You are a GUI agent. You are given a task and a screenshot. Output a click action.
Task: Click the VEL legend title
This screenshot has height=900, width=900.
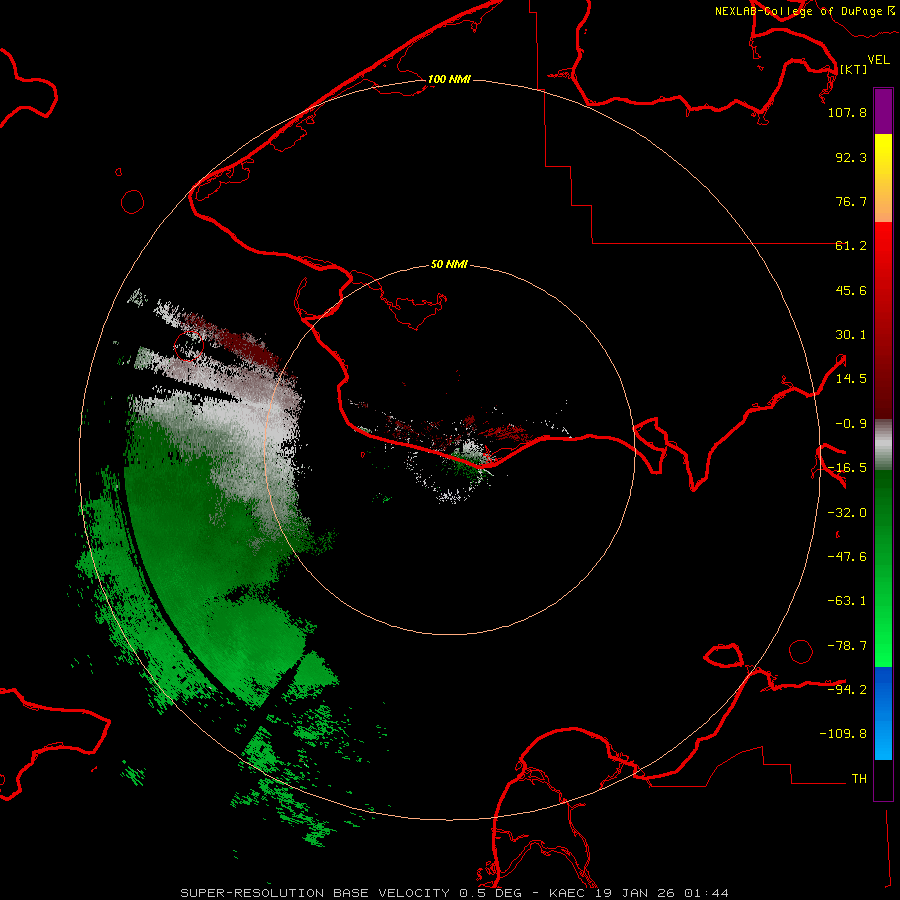click(x=878, y=60)
